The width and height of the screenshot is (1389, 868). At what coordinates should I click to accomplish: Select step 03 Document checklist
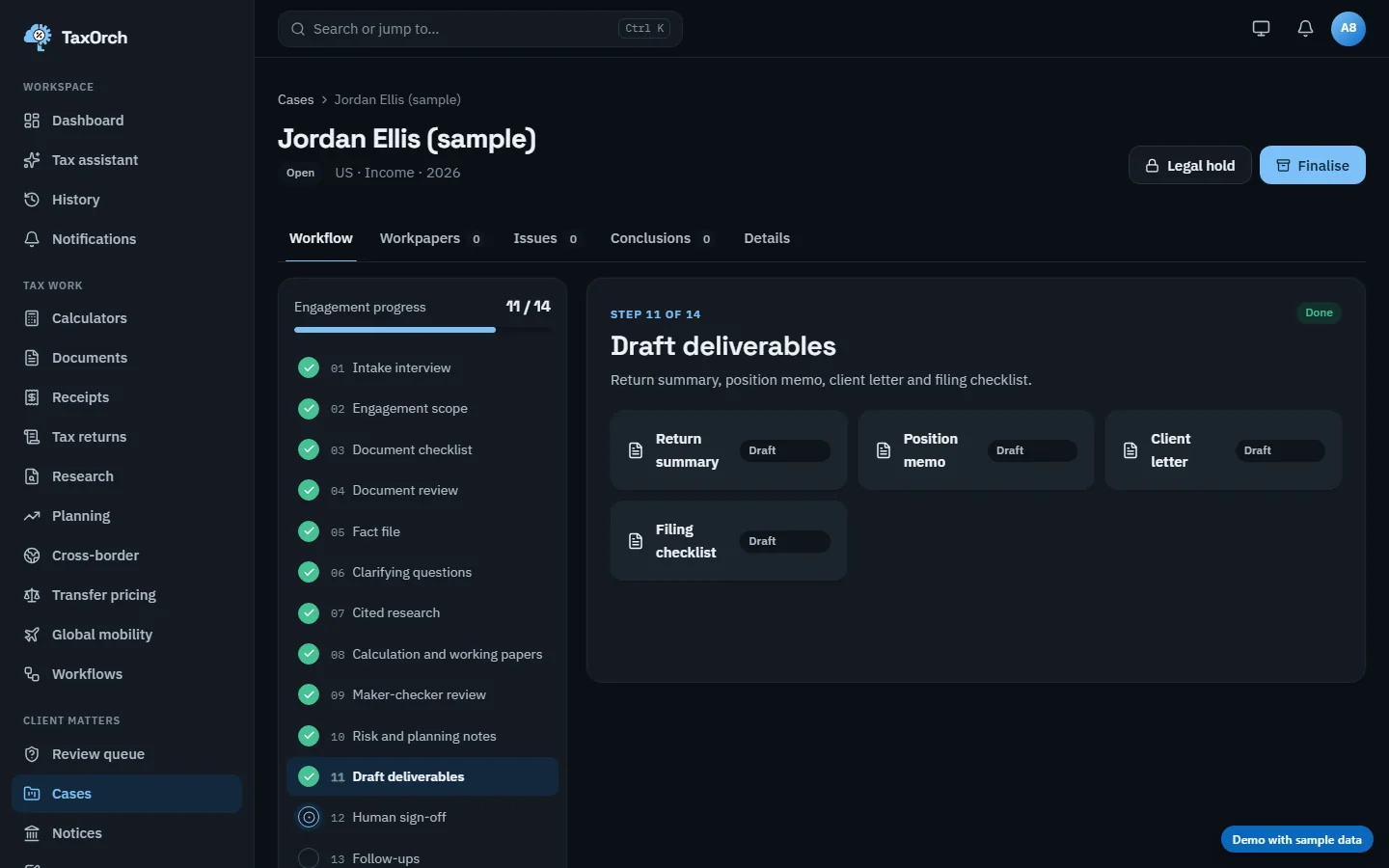[x=422, y=449]
